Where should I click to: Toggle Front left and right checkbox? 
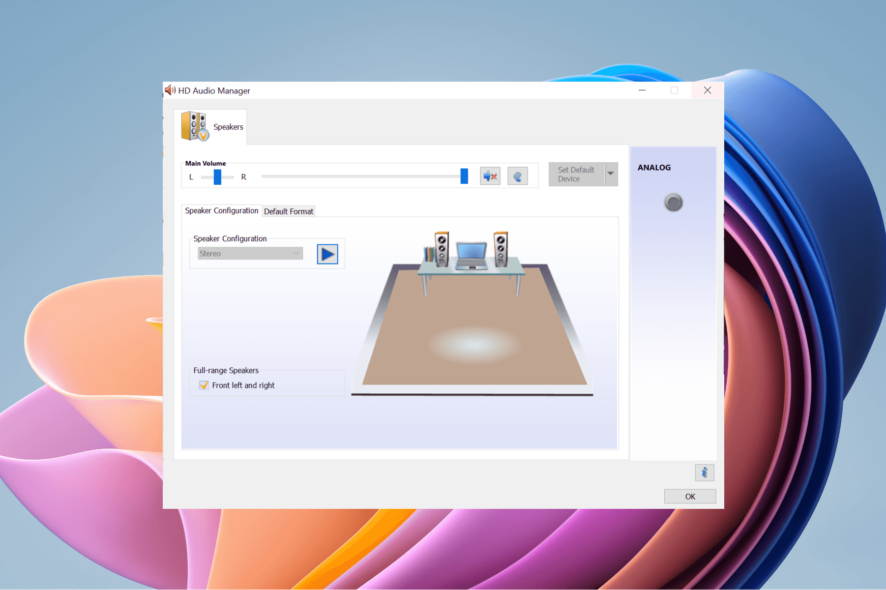[203, 385]
